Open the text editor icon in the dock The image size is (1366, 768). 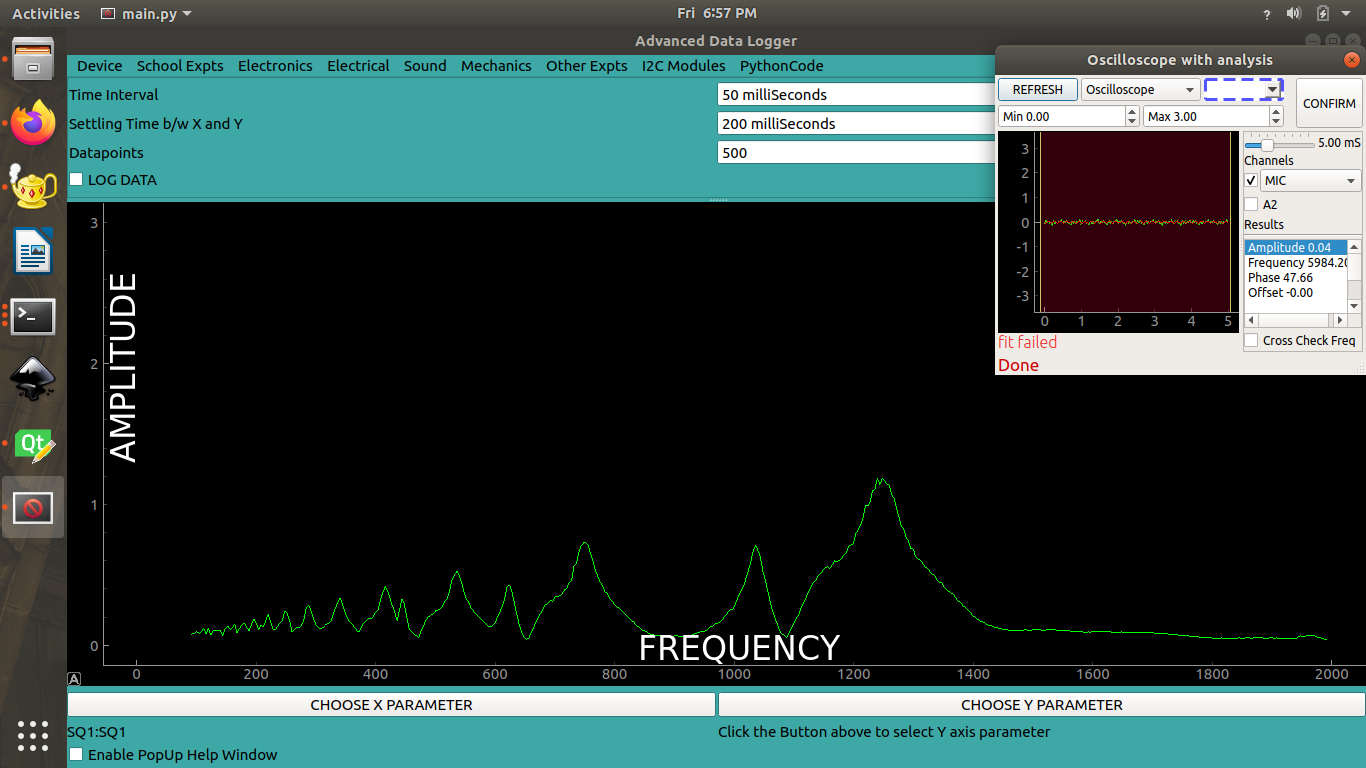click(x=33, y=252)
